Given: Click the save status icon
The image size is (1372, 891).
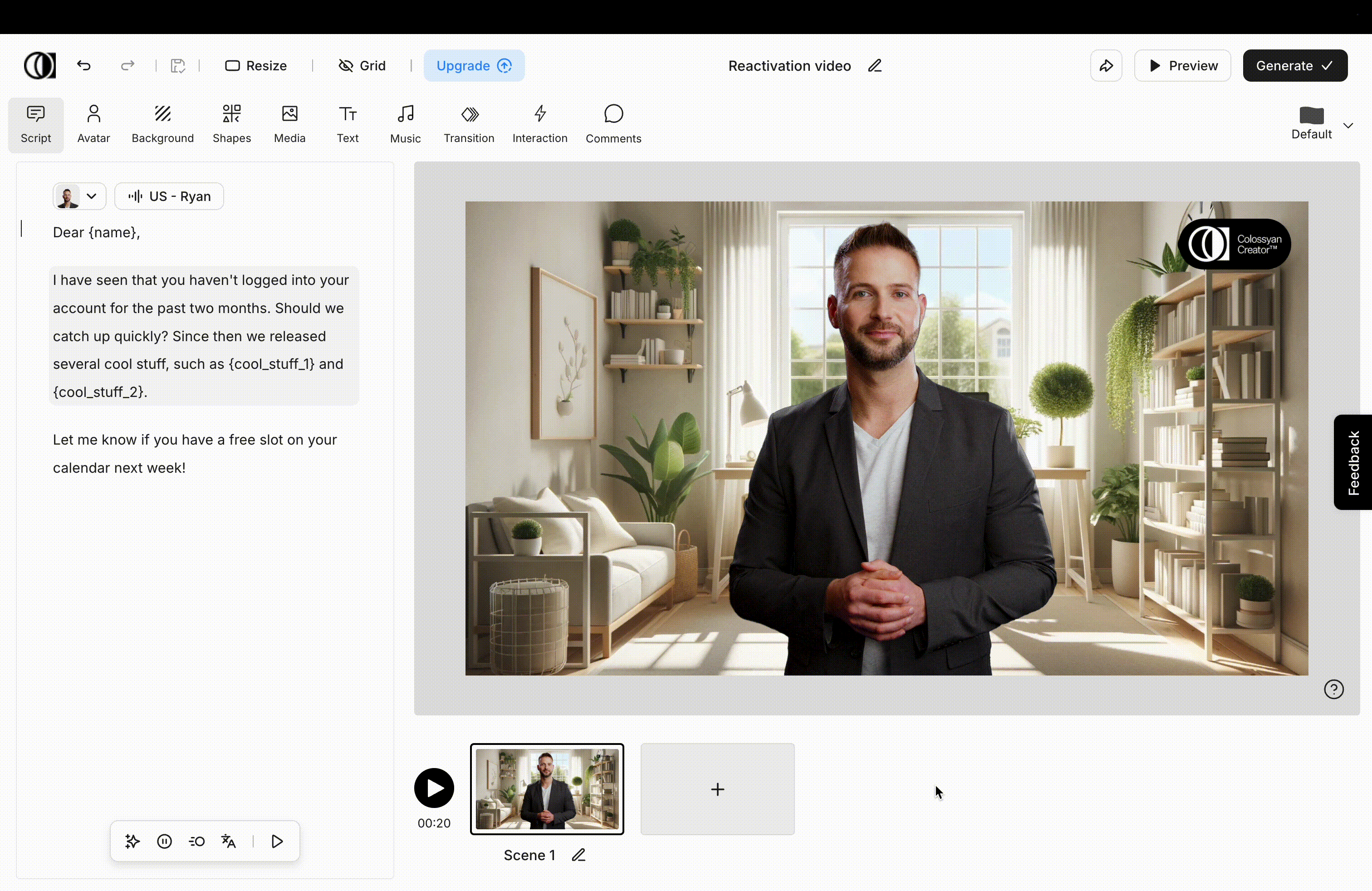Looking at the screenshot, I should (177, 66).
